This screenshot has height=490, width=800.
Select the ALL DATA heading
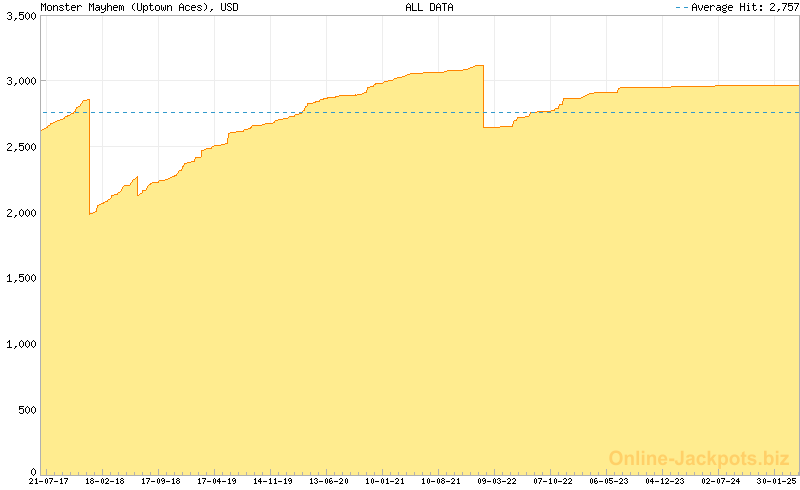coord(429,7)
